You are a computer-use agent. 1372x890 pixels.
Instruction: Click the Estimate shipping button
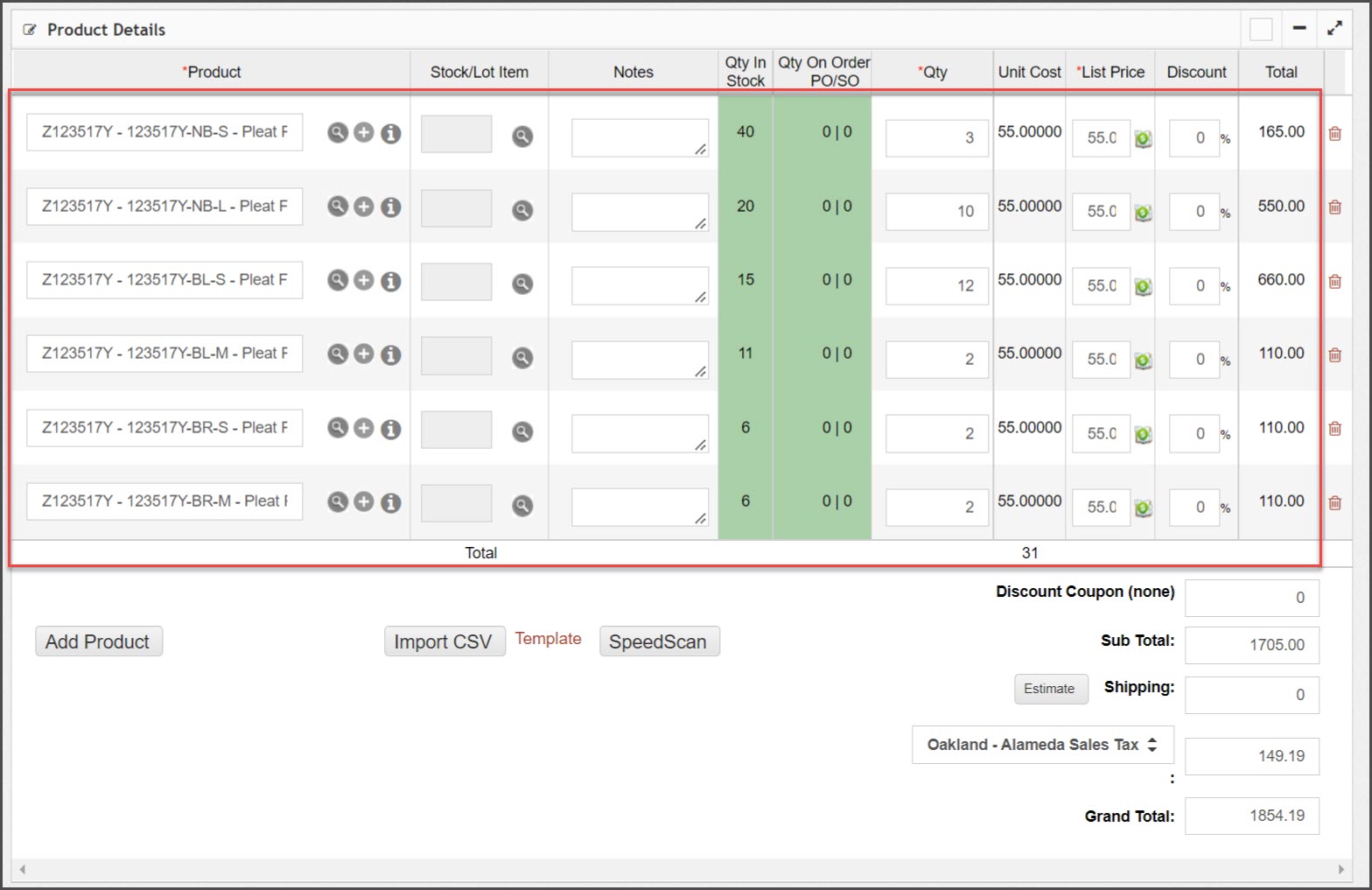pos(1051,689)
